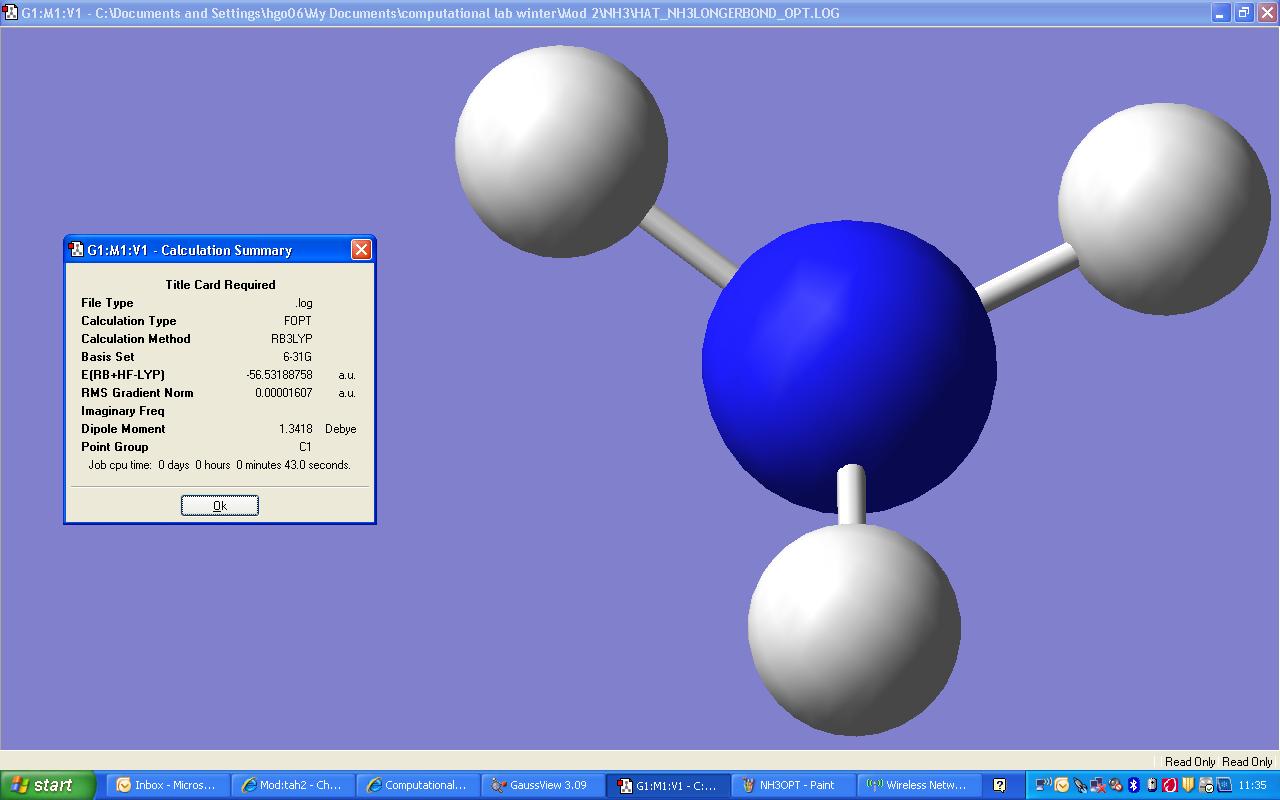Screen dimensions: 1280x800
Task: Switch to the GaussView 3.09 taskbar window
Action: [x=543, y=785]
